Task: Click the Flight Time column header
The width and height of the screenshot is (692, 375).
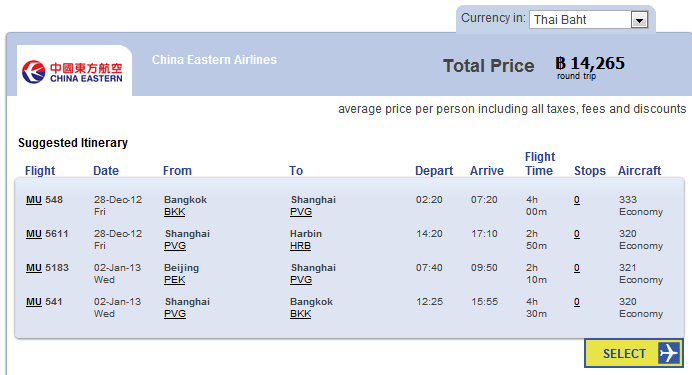Action: tap(540, 164)
